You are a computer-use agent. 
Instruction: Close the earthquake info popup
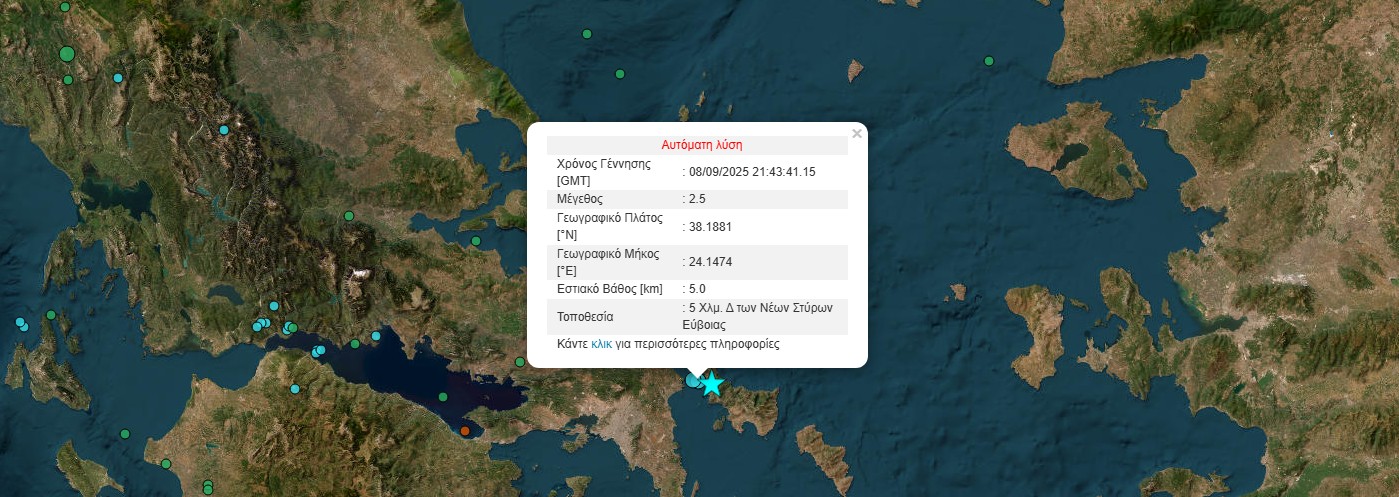856,133
